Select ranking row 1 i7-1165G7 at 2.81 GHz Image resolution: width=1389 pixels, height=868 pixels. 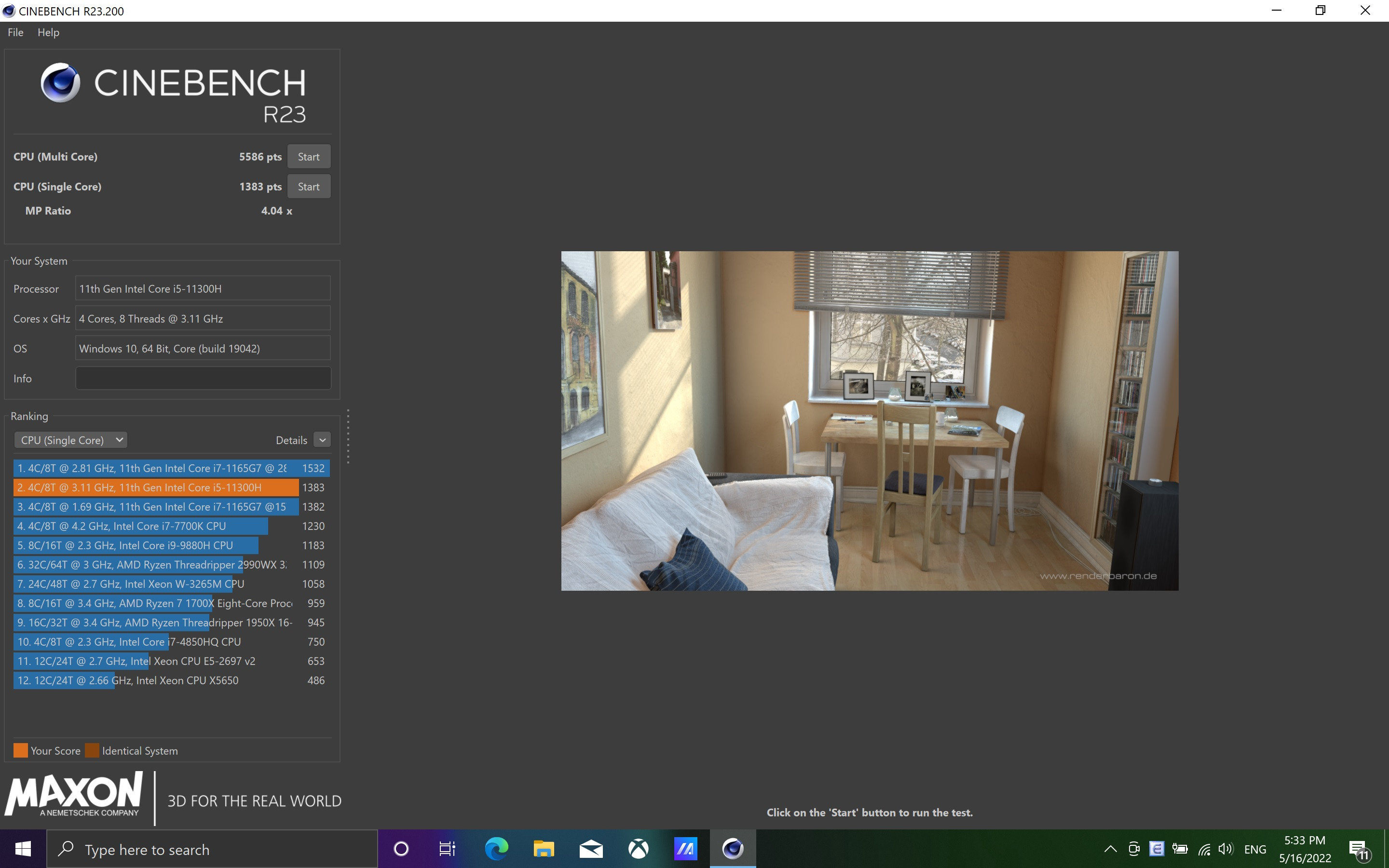click(x=172, y=468)
